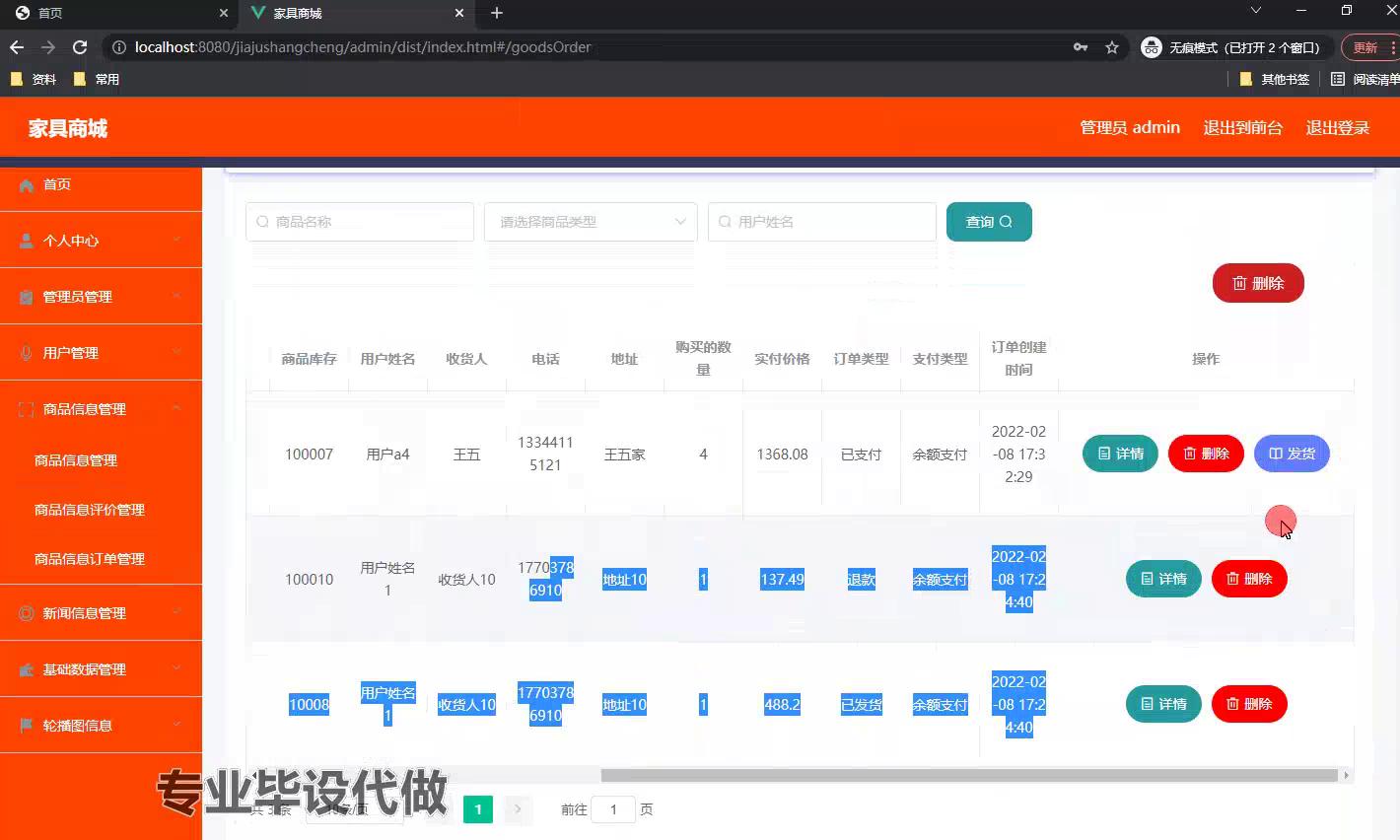Click the flag icon beside 轮播图信息
Image resolution: width=1400 pixels, height=840 pixels.
(x=27, y=726)
